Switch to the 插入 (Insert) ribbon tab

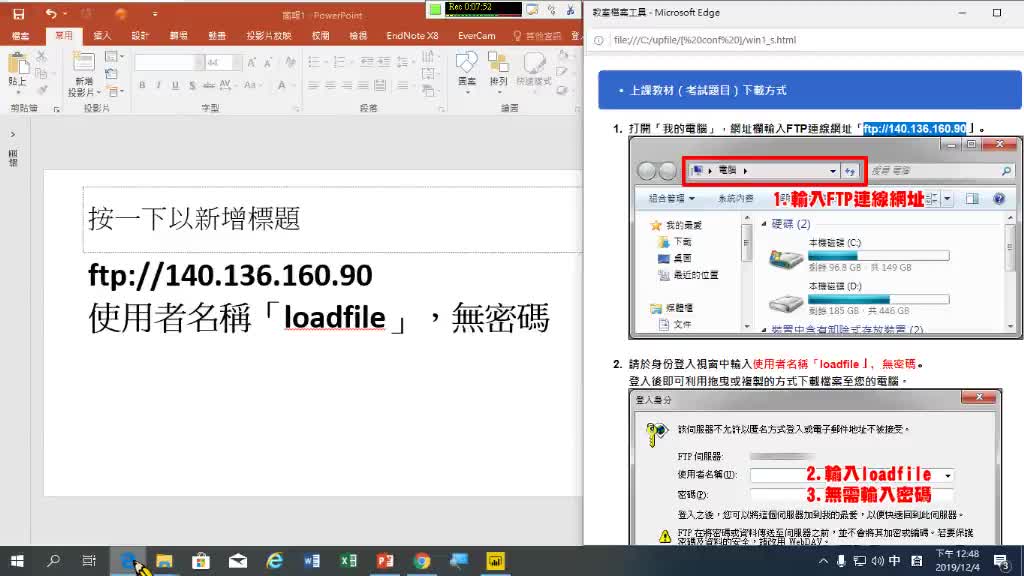[x=102, y=35]
